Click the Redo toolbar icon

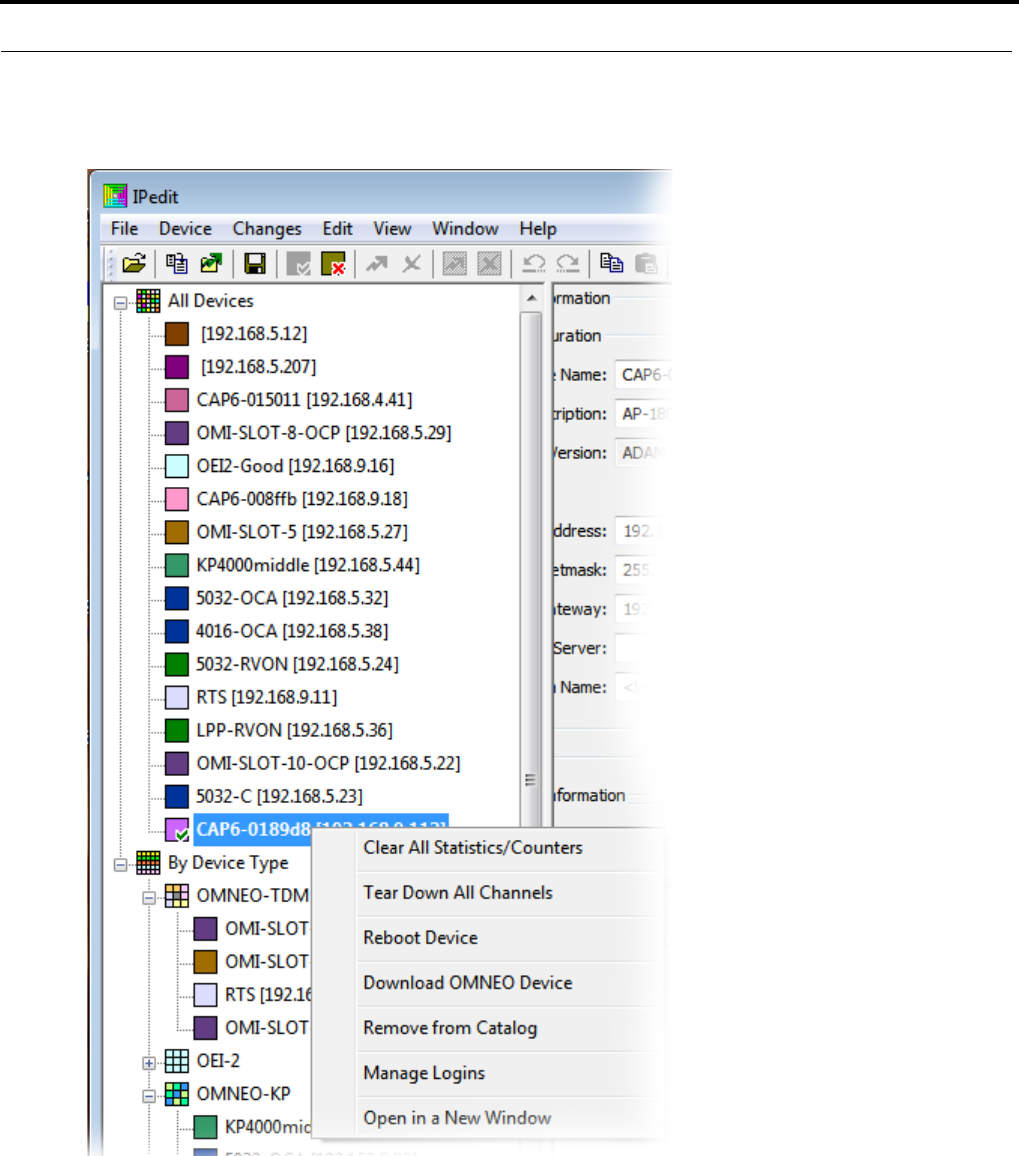point(568,263)
